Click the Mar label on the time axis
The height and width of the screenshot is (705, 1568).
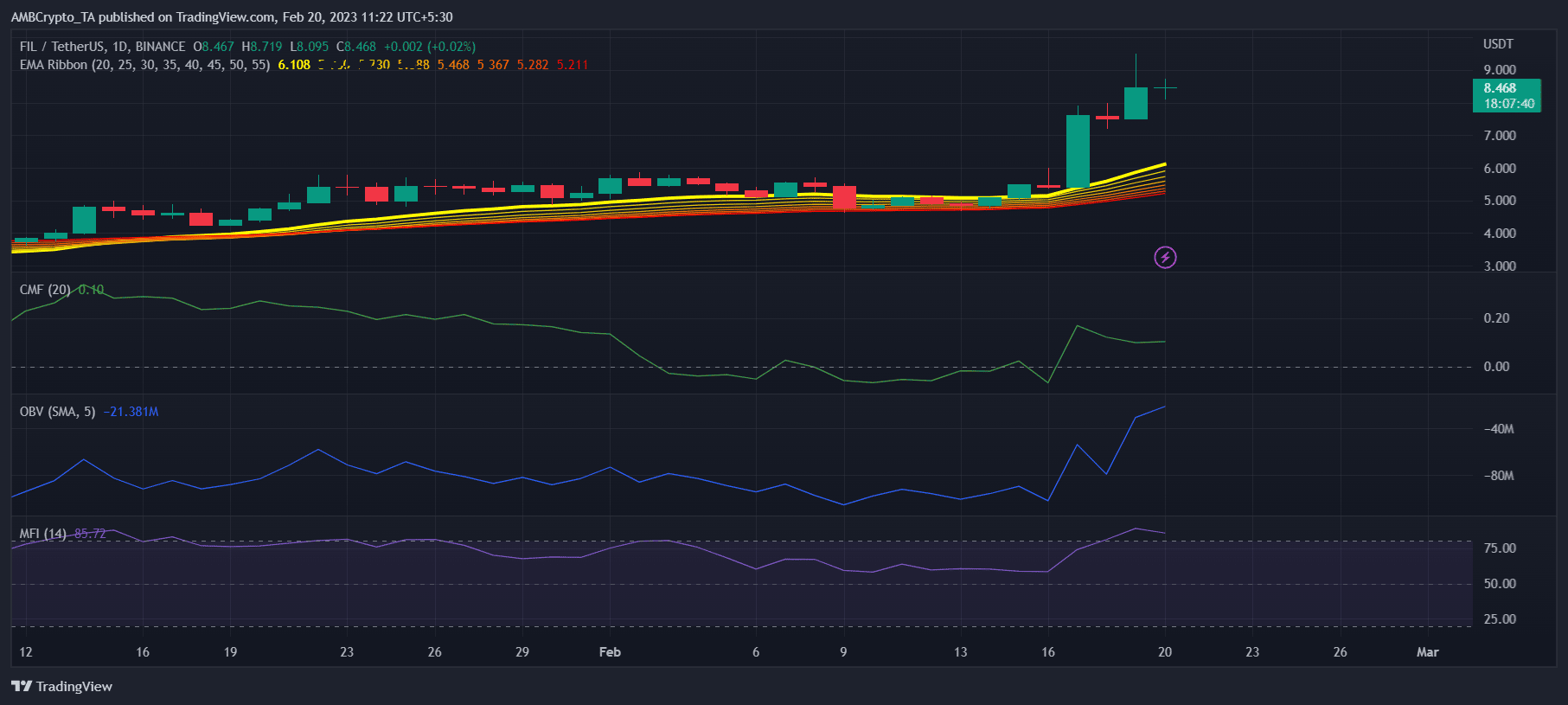click(1427, 652)
